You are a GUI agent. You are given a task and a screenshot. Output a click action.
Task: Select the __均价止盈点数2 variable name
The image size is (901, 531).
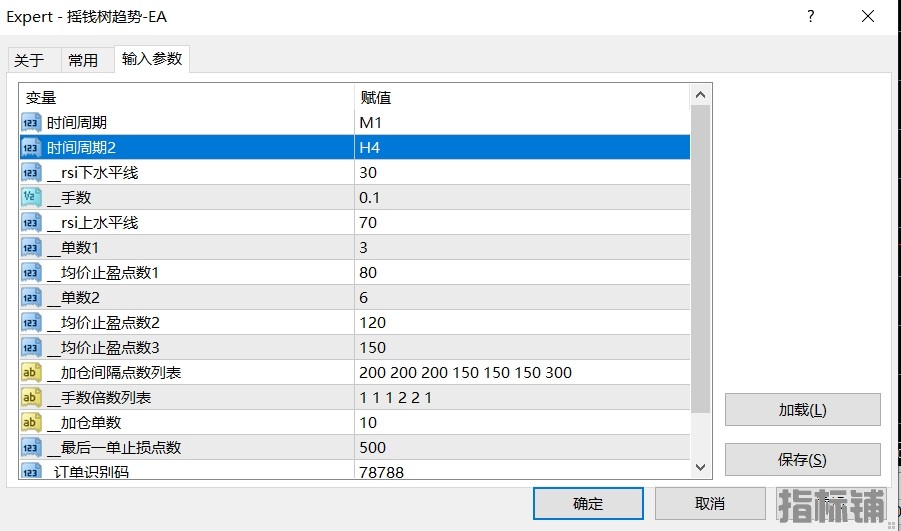103,323
